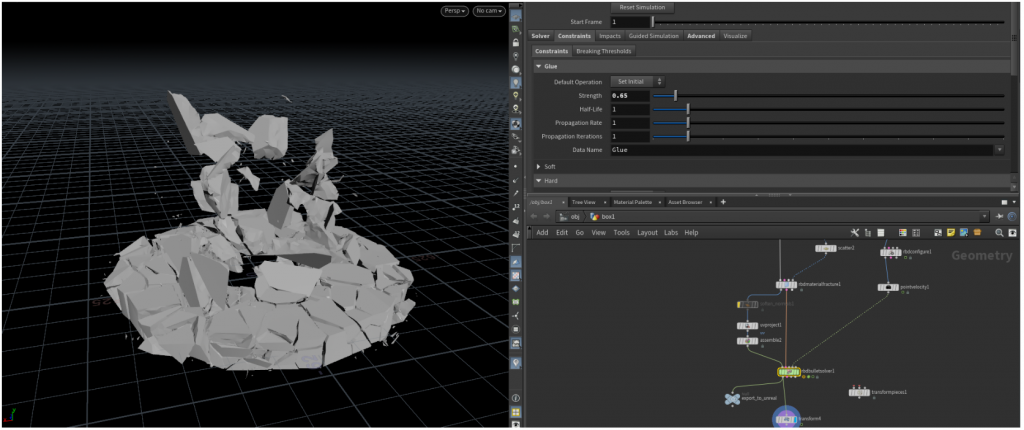
Task: Click the Half-Life slider track
Action: pyautogui.click(x=829, y=109)
